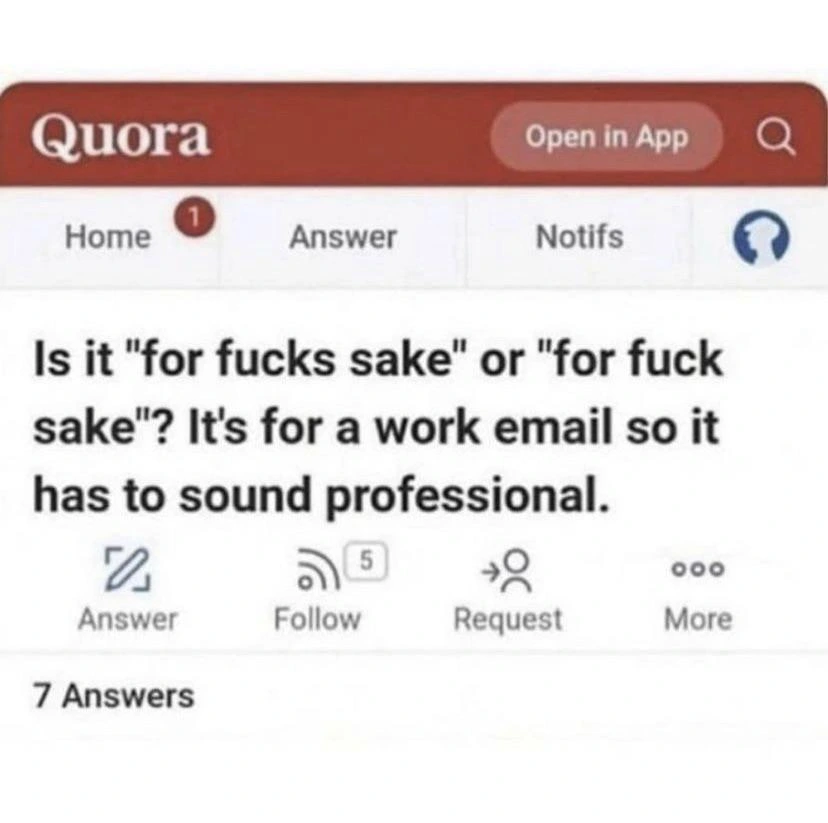Expand the More options label
828x823 pixels.
[x=698, y=619]
